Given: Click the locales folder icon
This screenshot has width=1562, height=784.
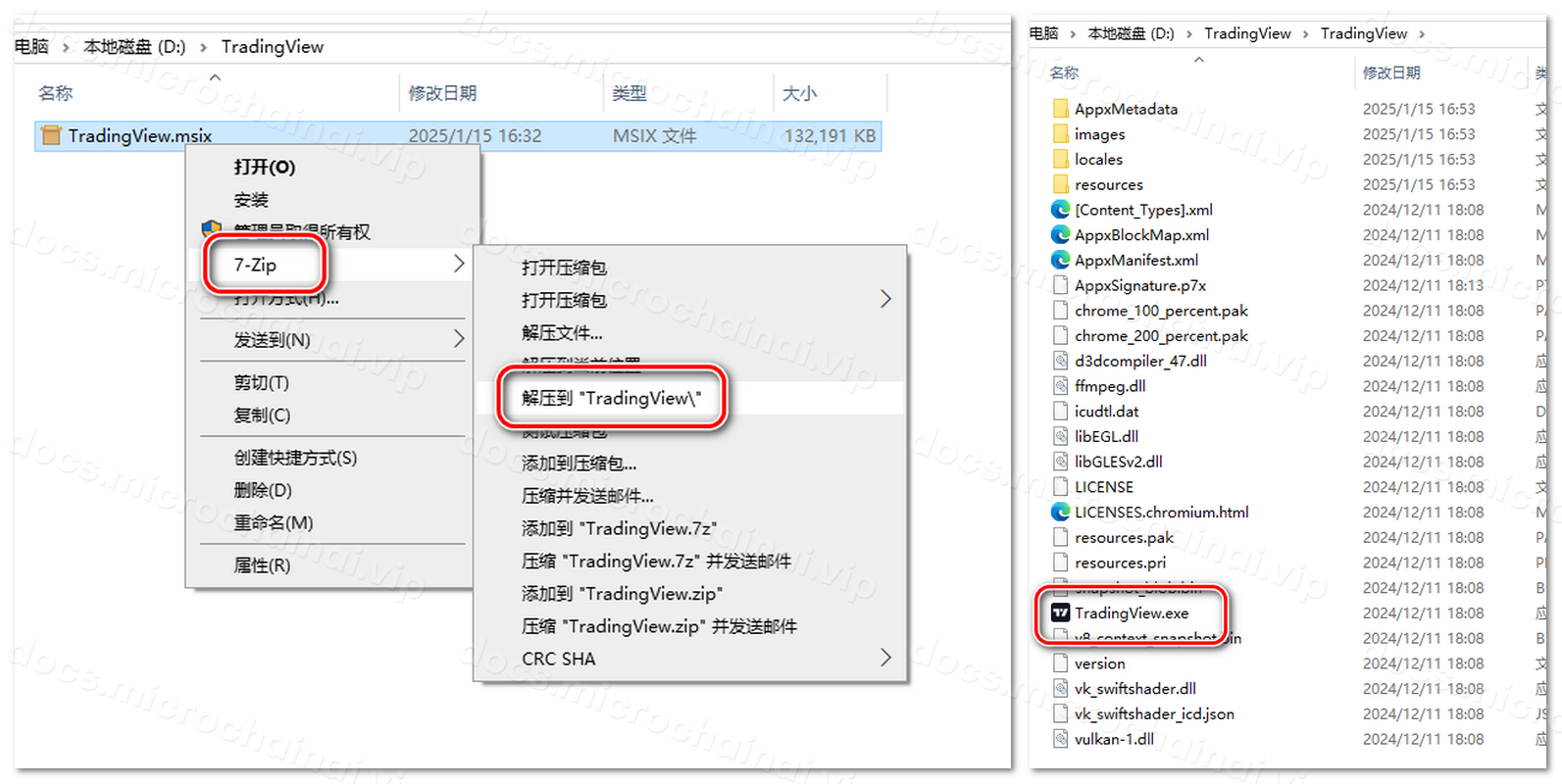Looking at the screenshot, I should 1060,159.
